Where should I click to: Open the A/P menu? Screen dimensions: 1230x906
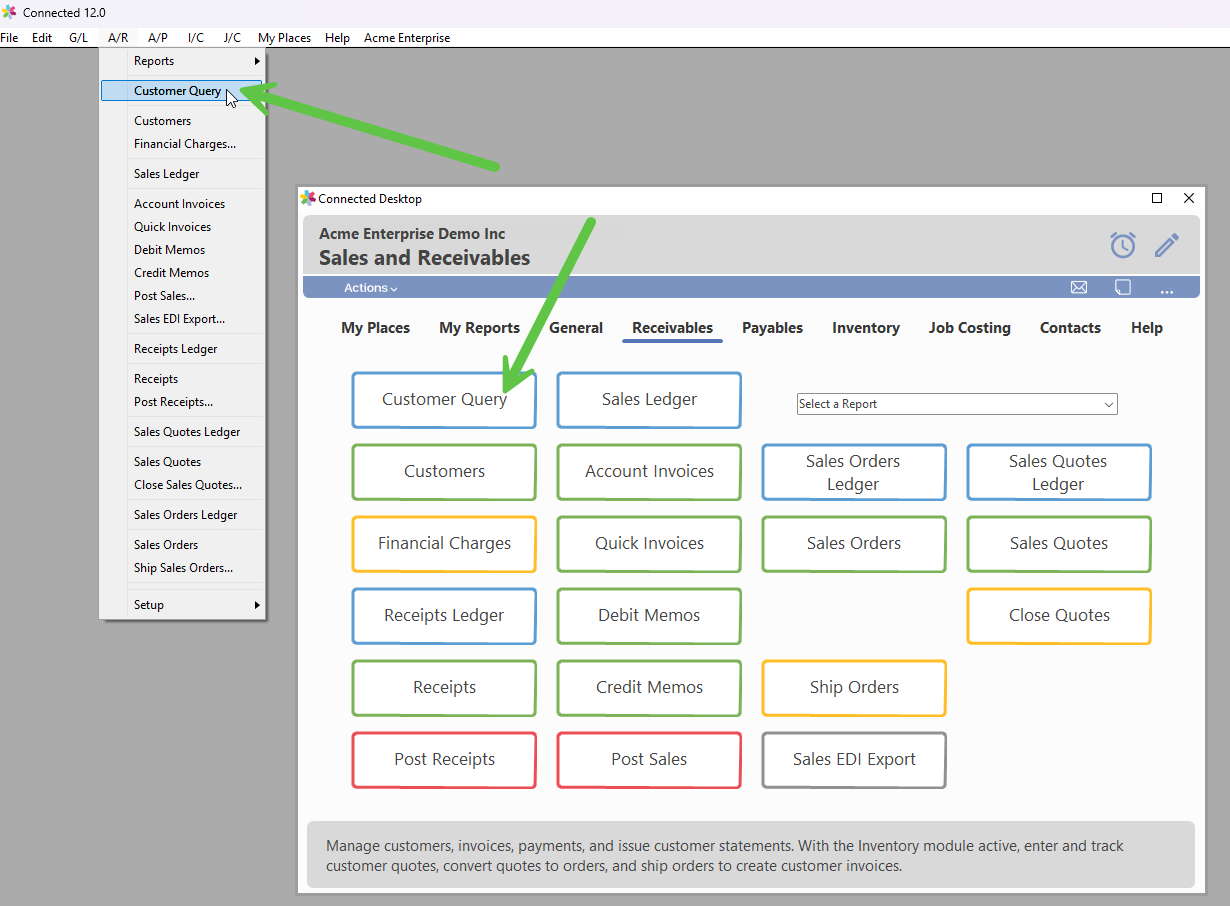[158, 38]
